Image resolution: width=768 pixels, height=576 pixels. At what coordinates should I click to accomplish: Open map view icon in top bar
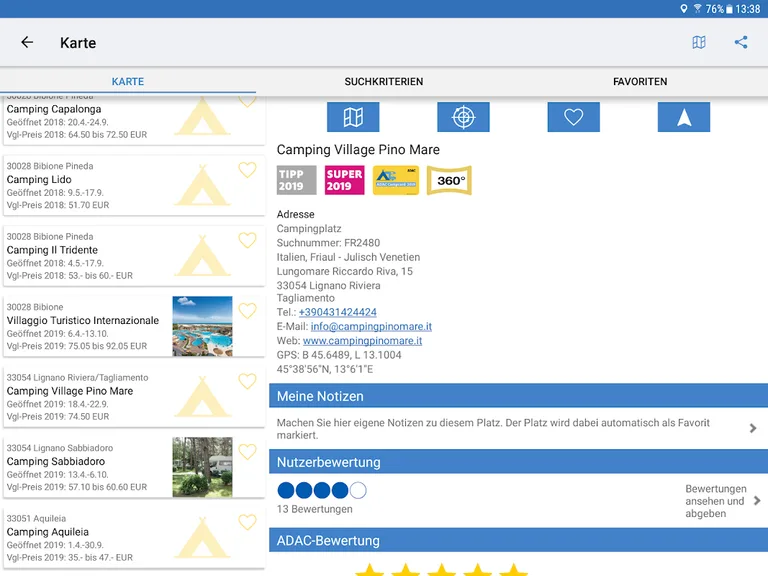click(699, 42)
